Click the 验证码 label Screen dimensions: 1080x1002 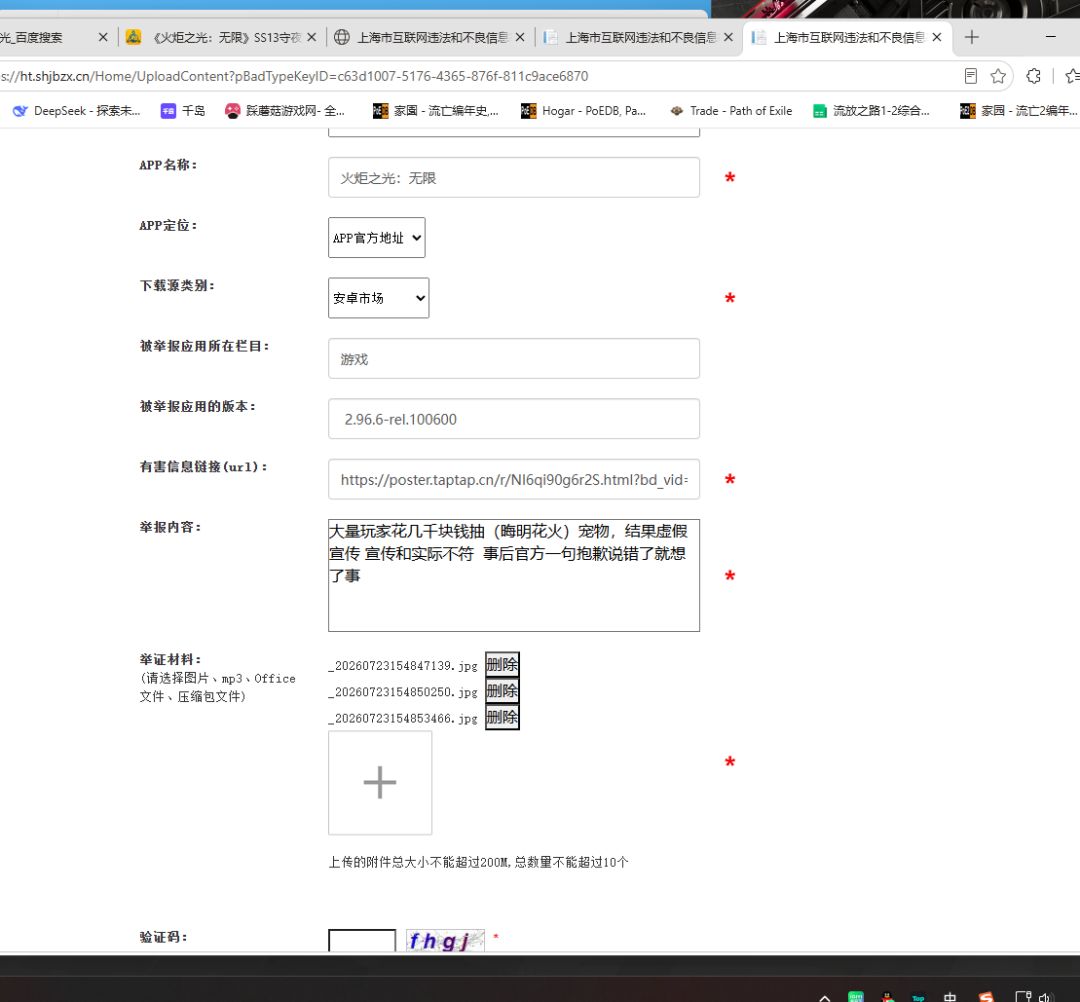point(163,937)
